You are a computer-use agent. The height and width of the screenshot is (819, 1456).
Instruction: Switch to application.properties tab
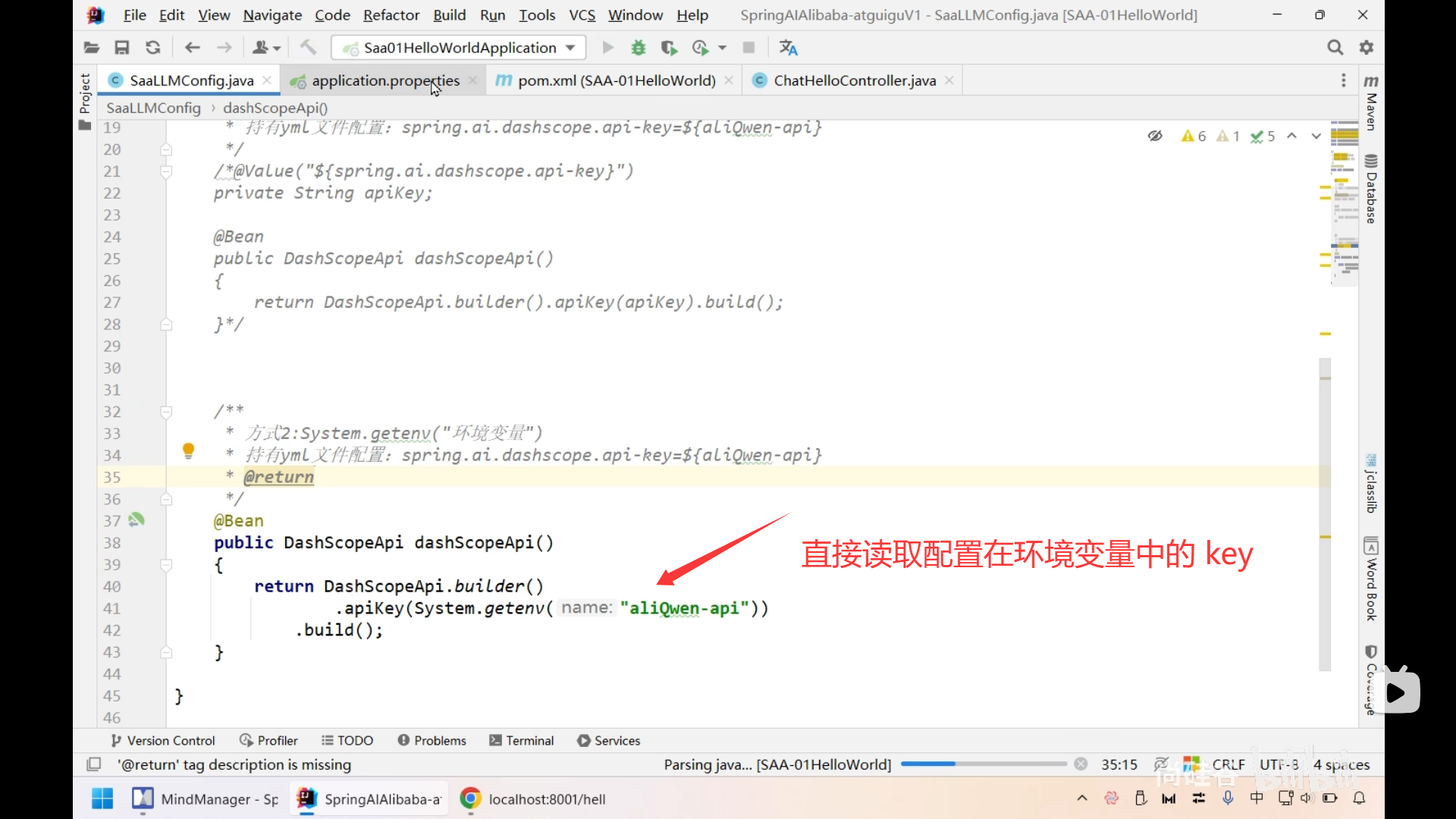pos(385,80)
